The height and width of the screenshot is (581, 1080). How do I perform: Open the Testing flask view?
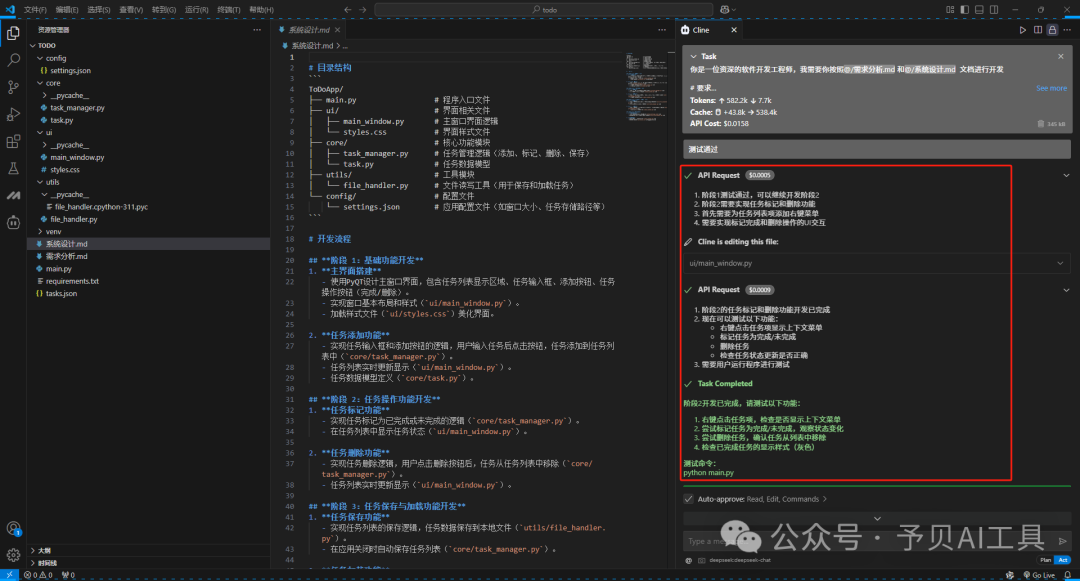(x=13, y=169)
